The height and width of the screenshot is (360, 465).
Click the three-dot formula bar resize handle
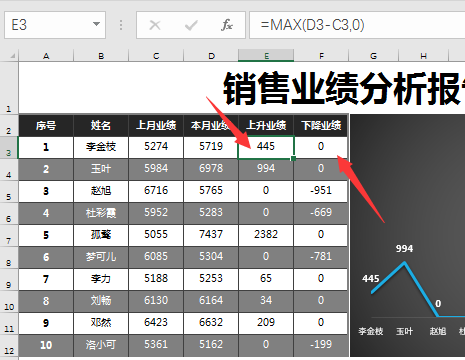coord(121,25)
